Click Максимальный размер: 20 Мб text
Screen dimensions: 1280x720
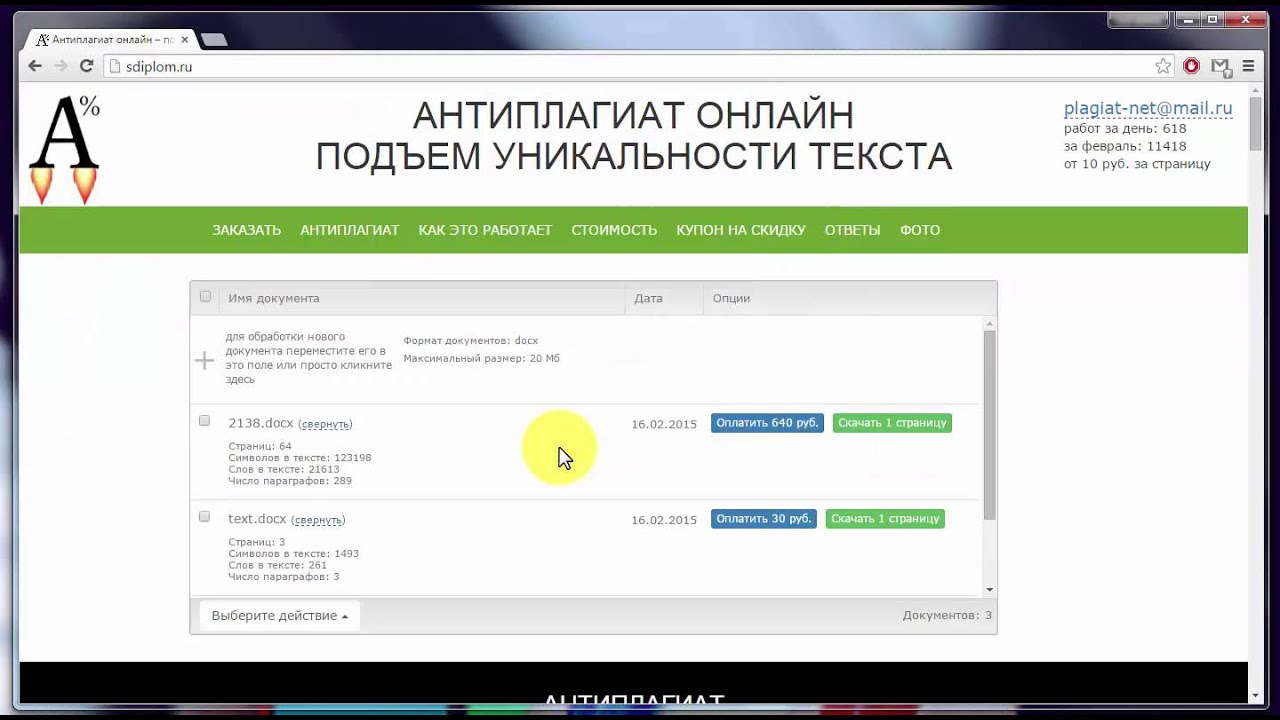pos(481,358)
